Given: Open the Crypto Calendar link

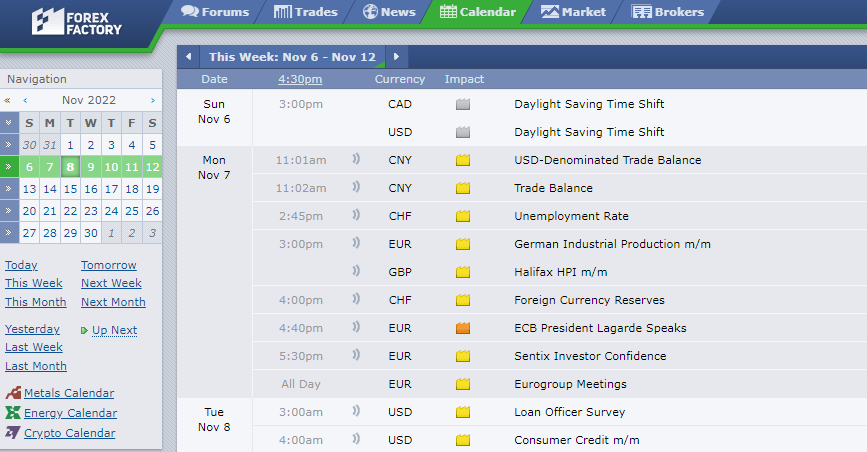Looking at the screenshot, I should pyautogui.click(x=70, y=433).
